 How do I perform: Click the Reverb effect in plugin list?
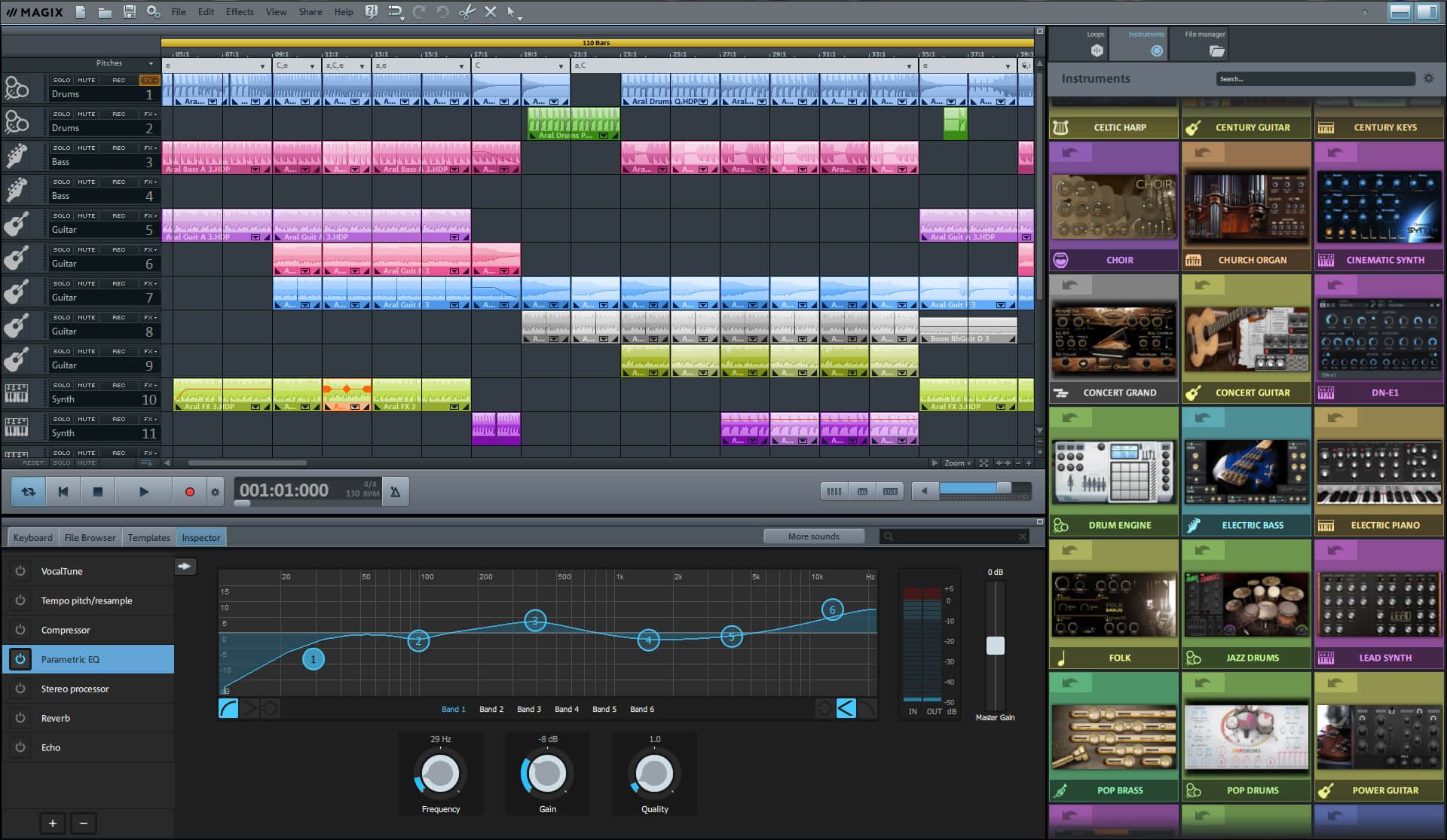53,717
